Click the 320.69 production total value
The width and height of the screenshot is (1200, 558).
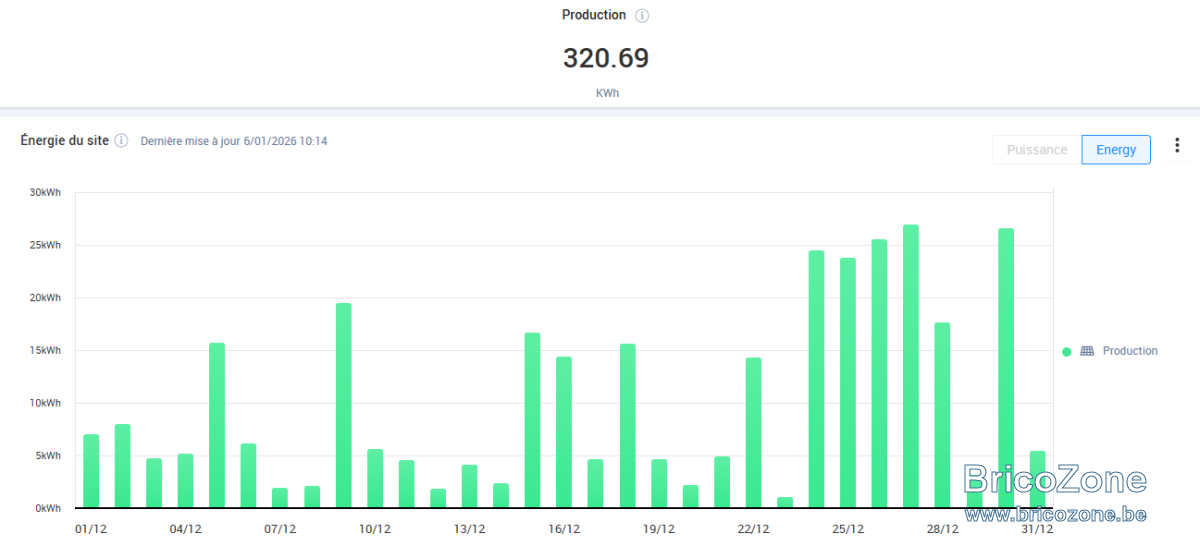[x=606, y=58]
